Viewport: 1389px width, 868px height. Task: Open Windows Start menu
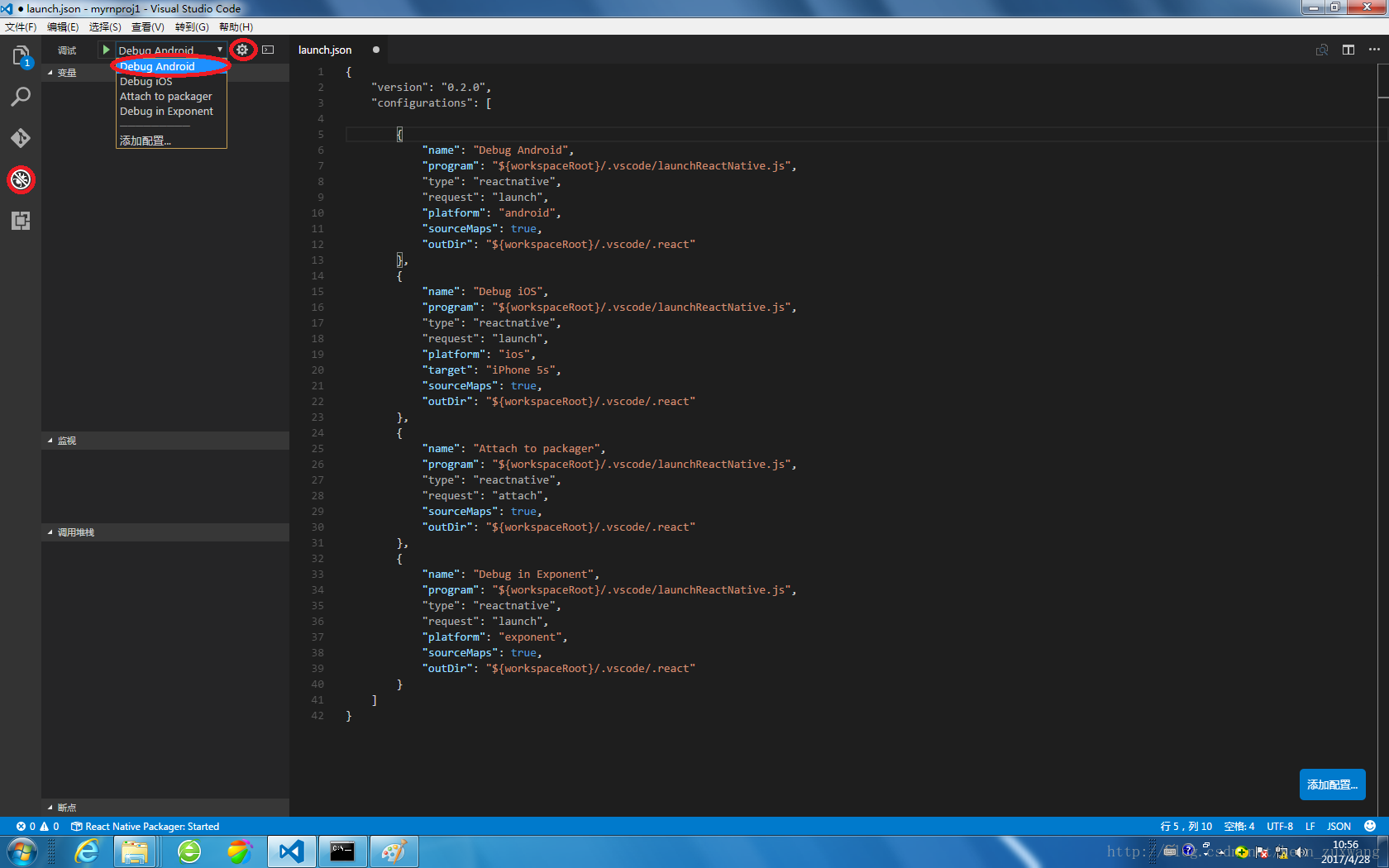click(x=21, y=851)
